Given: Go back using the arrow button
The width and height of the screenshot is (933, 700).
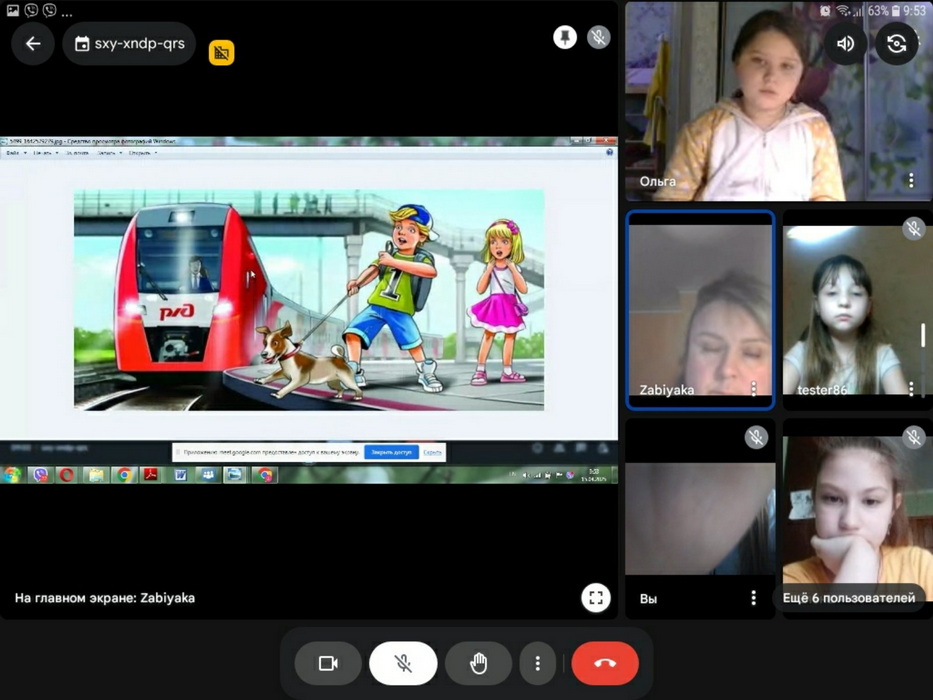Looking at the screenshot, I should pos(33,43).
